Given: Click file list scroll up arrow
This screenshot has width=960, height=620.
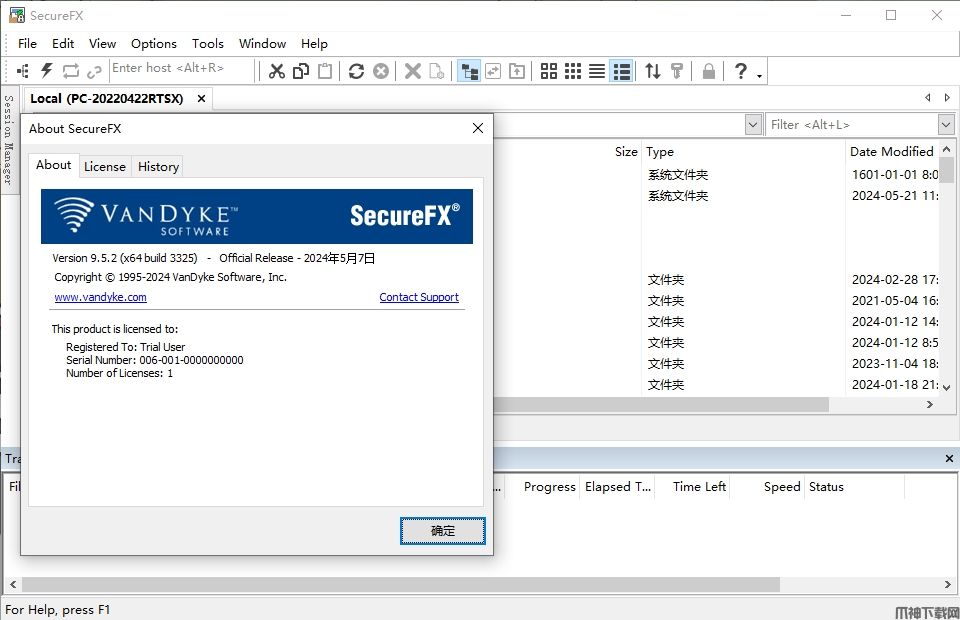Looking at the screenshot, I should click(x=947, y=149).
